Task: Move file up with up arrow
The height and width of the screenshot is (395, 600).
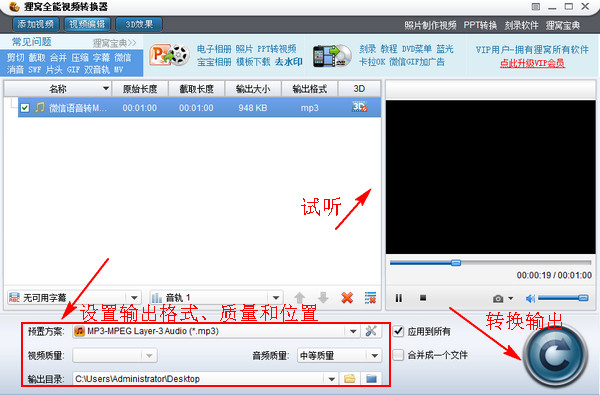Action: point(300,297)
